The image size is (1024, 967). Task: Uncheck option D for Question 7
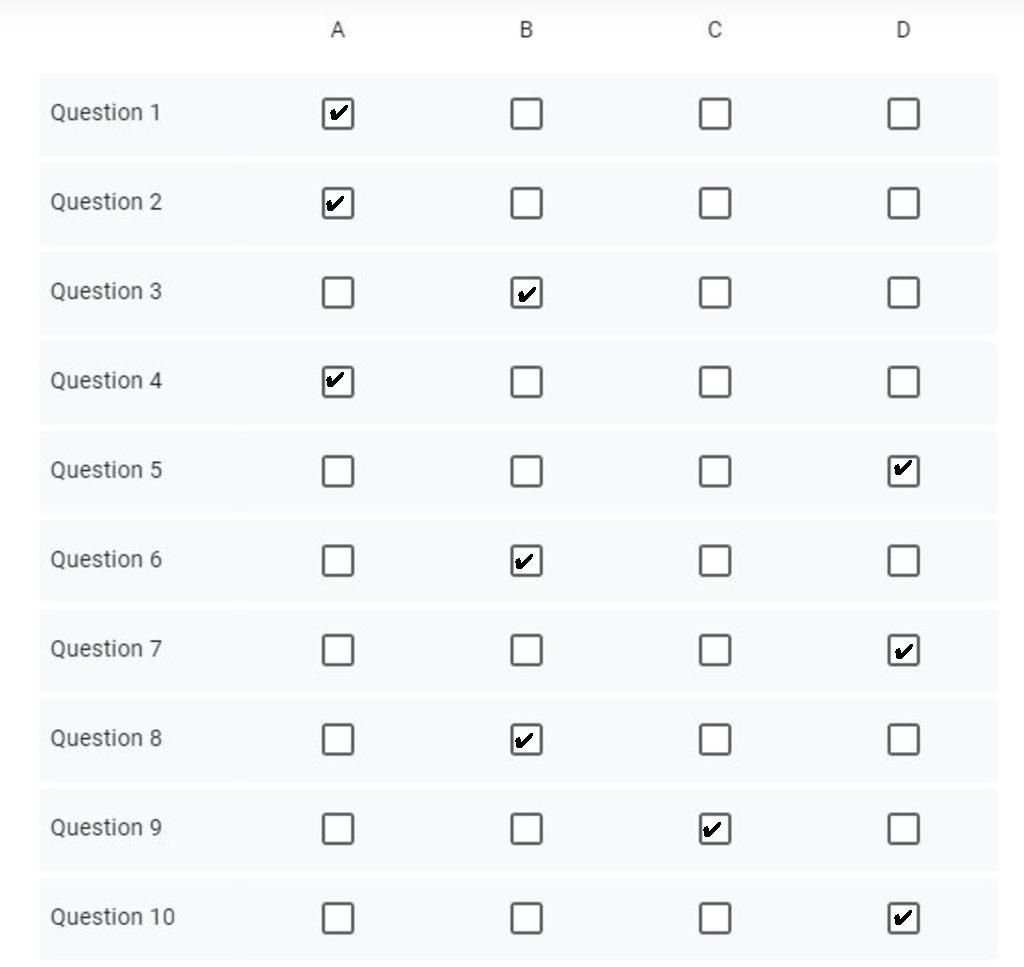904,650
